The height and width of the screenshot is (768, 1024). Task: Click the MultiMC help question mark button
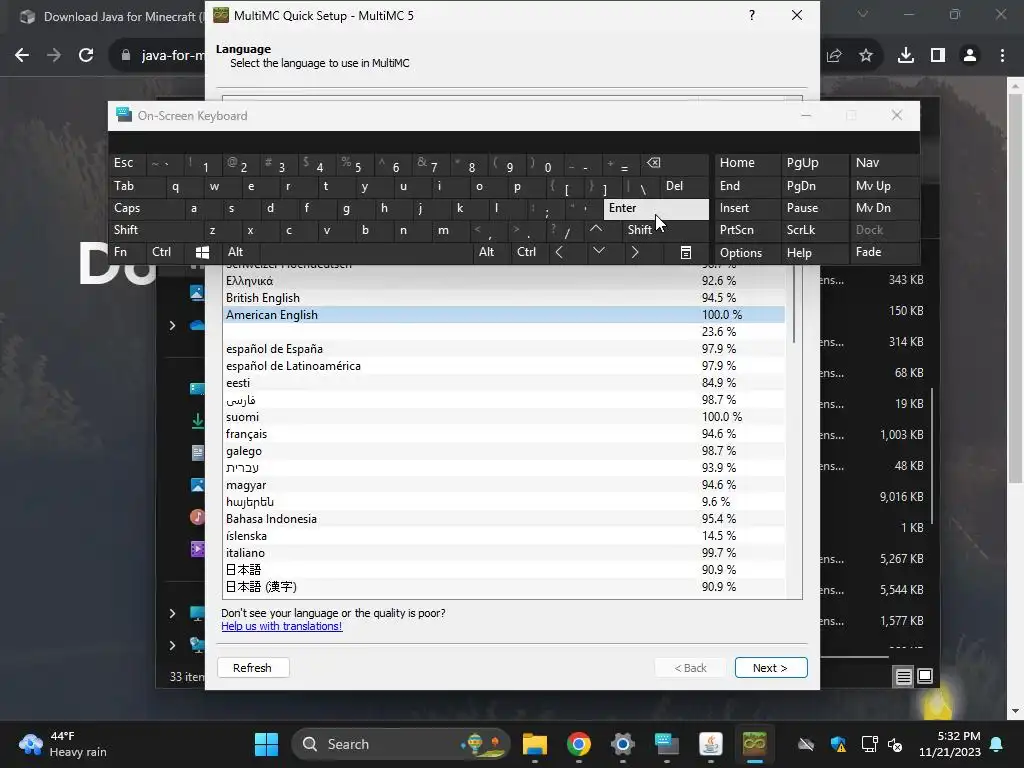752,15
